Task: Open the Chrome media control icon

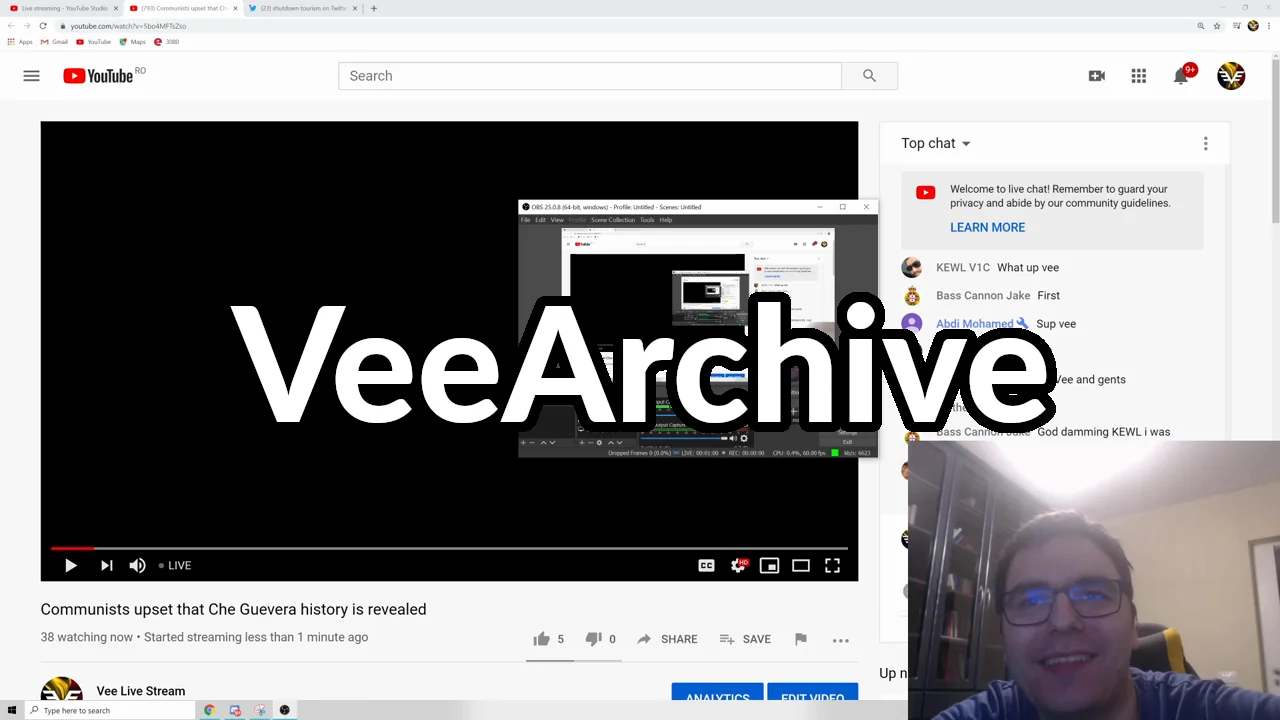Action: point(1237,26)
